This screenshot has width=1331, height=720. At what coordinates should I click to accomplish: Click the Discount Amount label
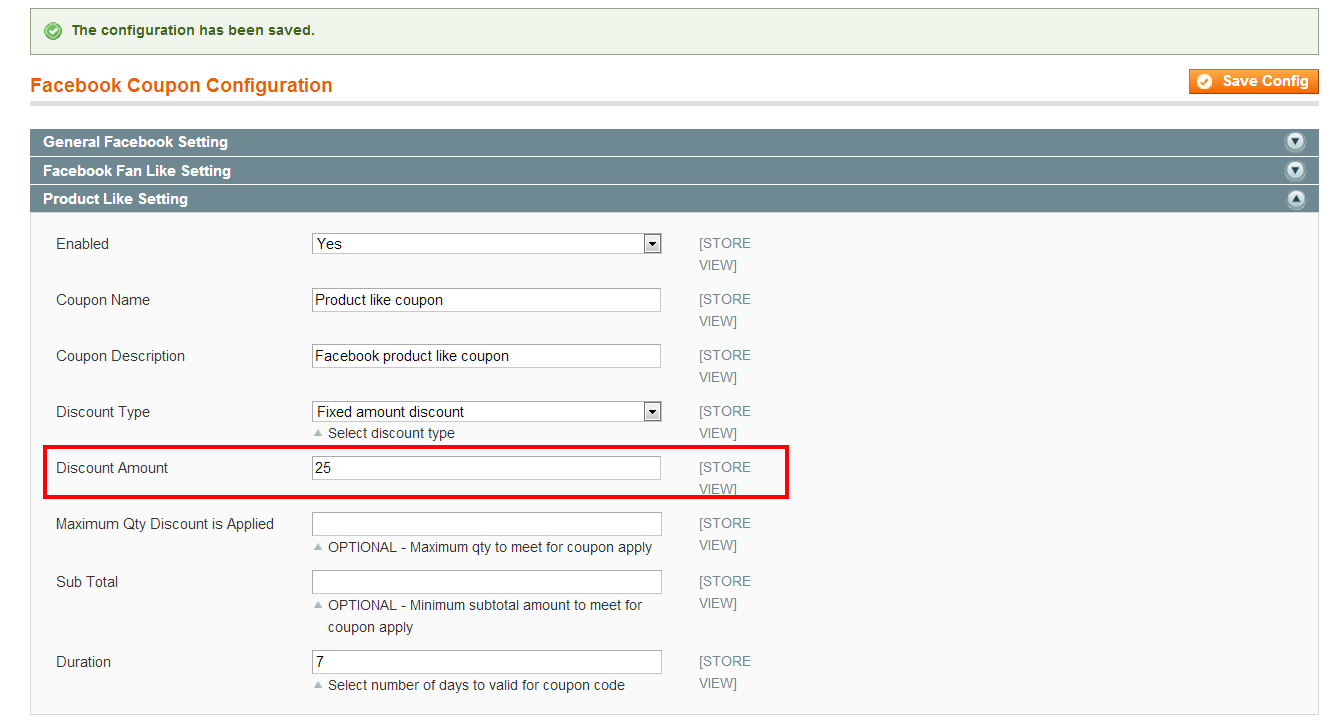(x=112, y=468)
